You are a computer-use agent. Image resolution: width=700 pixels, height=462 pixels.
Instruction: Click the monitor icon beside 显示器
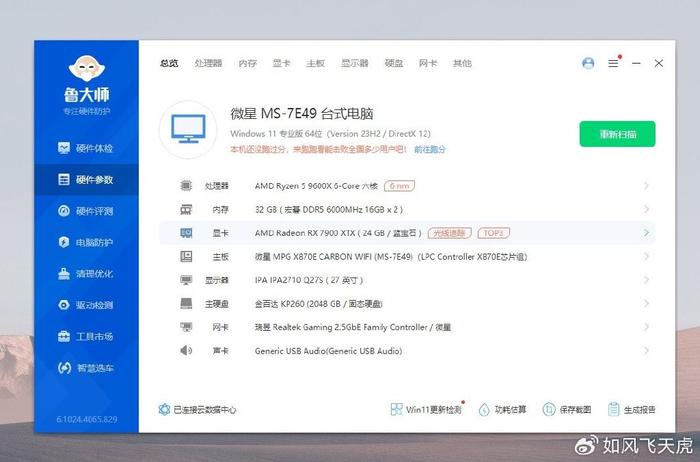pyautogui.click(x=186, y=280)
